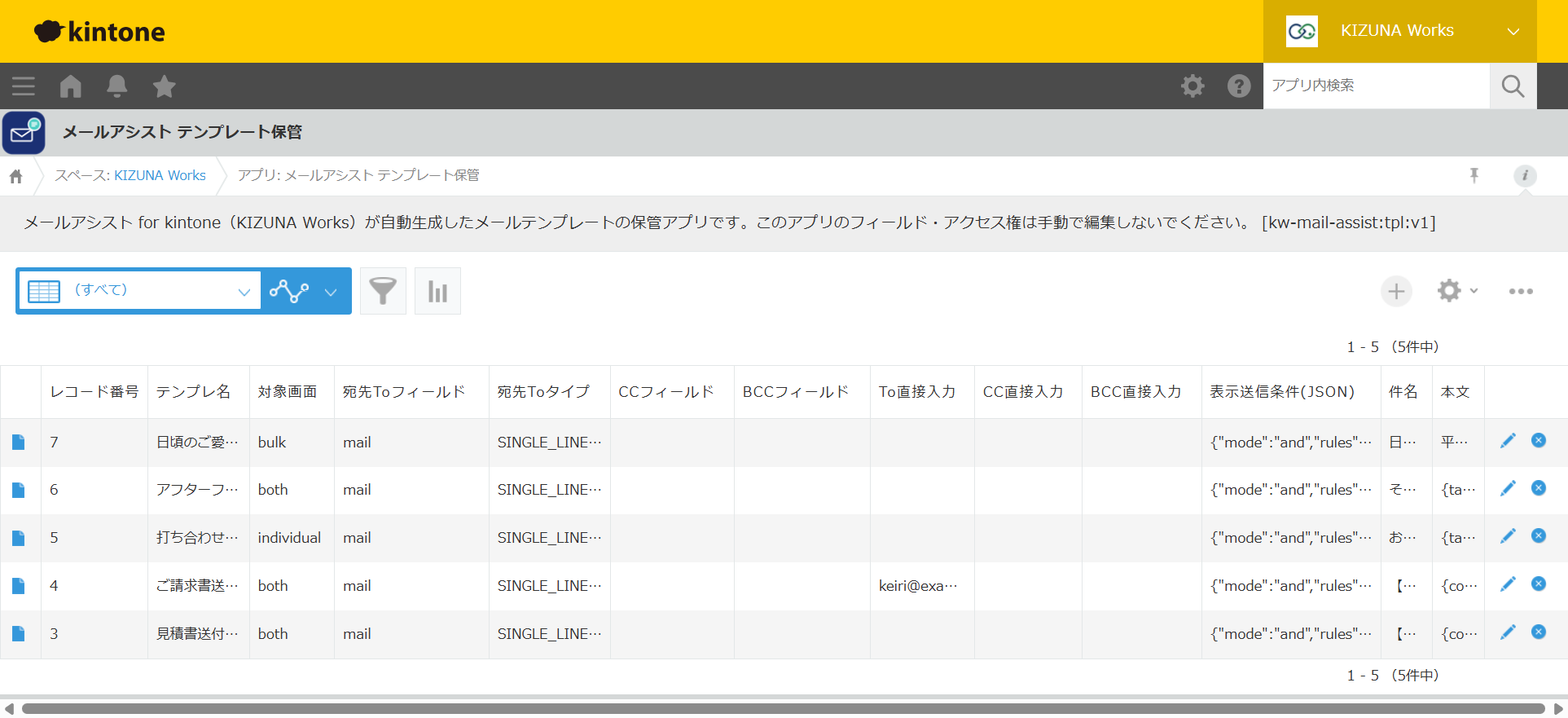Expand the process graph view dropdown arrow

(331, 292)
